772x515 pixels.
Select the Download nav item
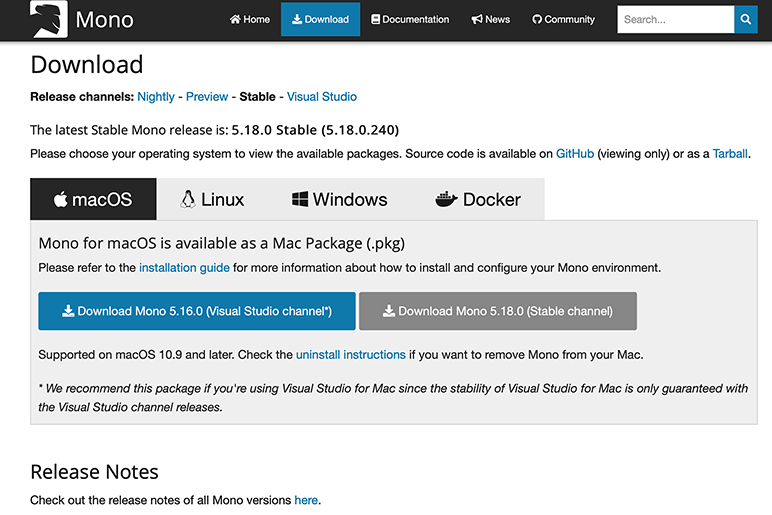(x=320, y=19)
